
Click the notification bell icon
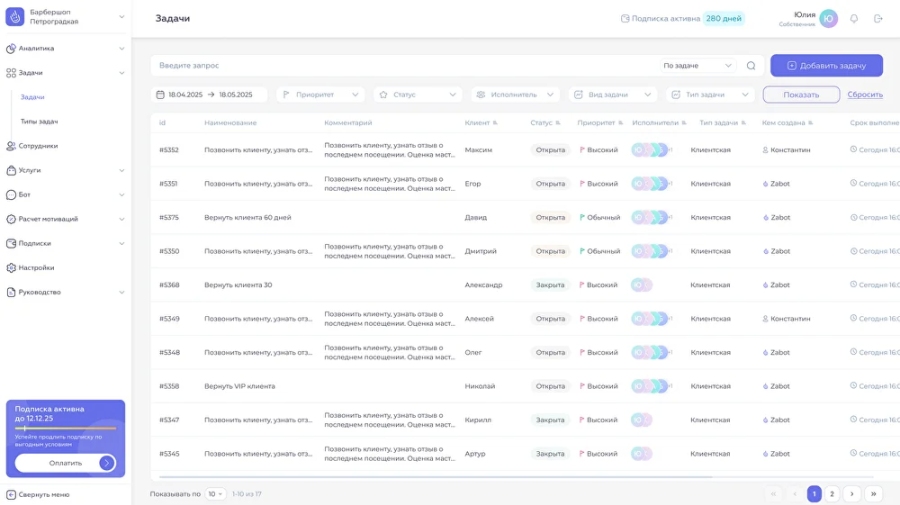point(854,18)
